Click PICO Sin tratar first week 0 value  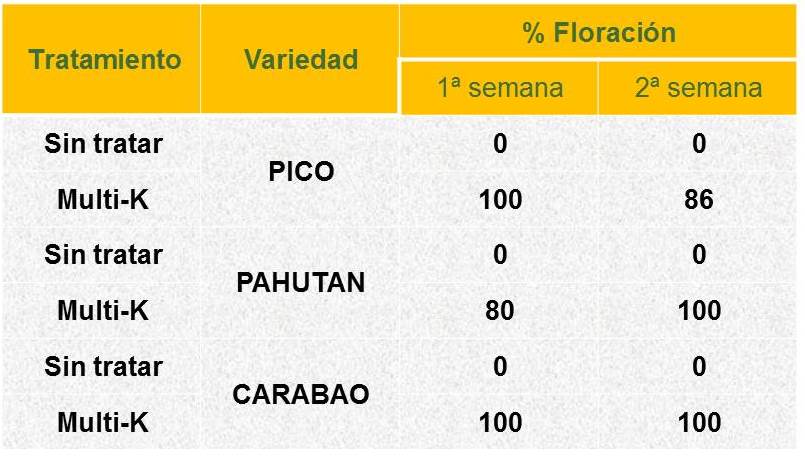point(501,143)
